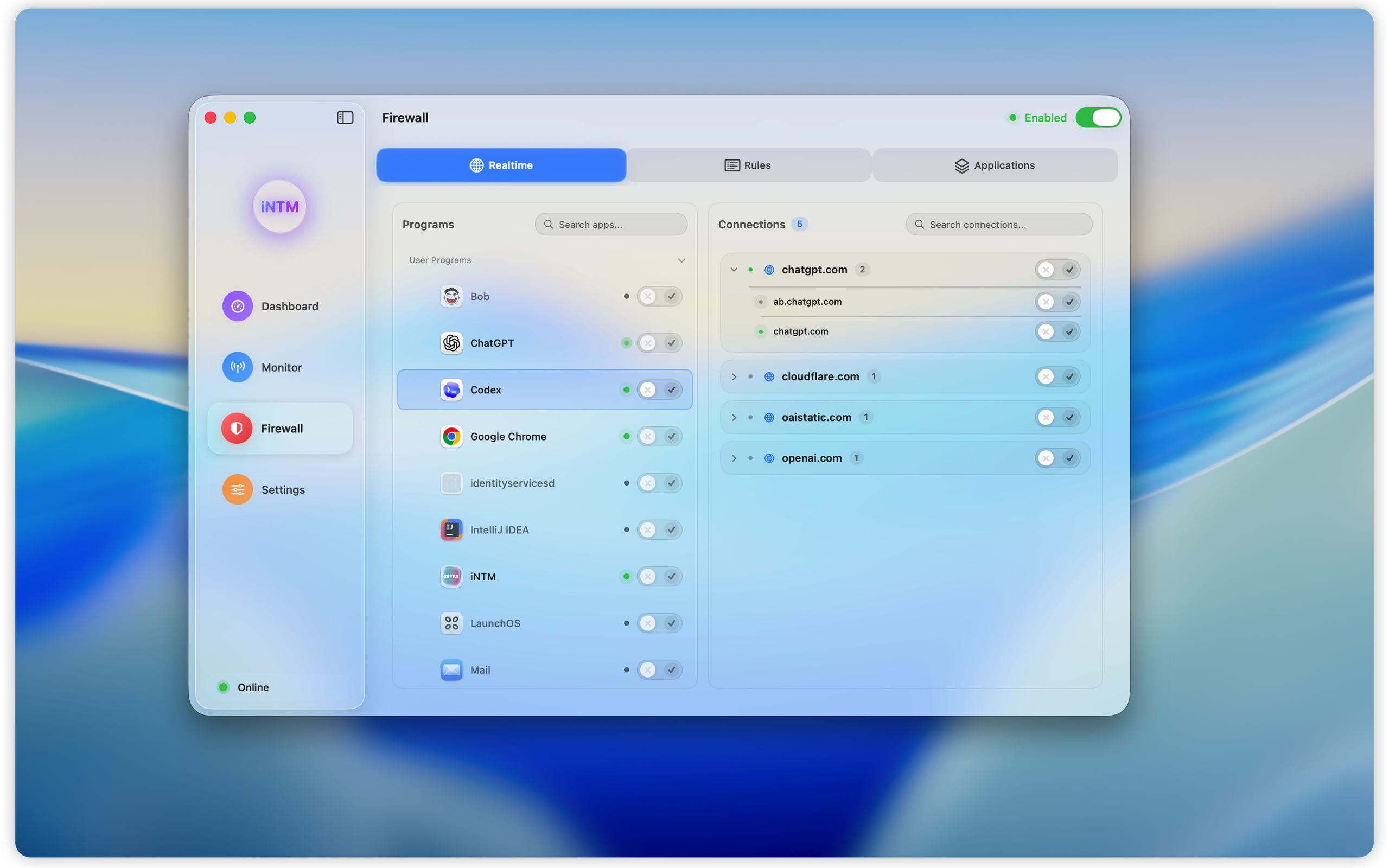Click the magnifier icon in Search apps

[548, 225]
